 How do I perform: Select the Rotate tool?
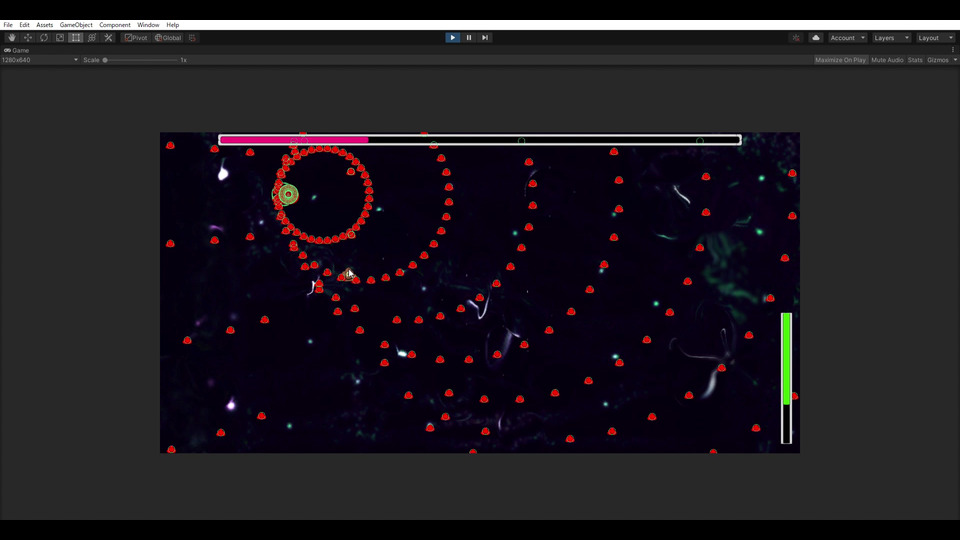tap(43, 38)
